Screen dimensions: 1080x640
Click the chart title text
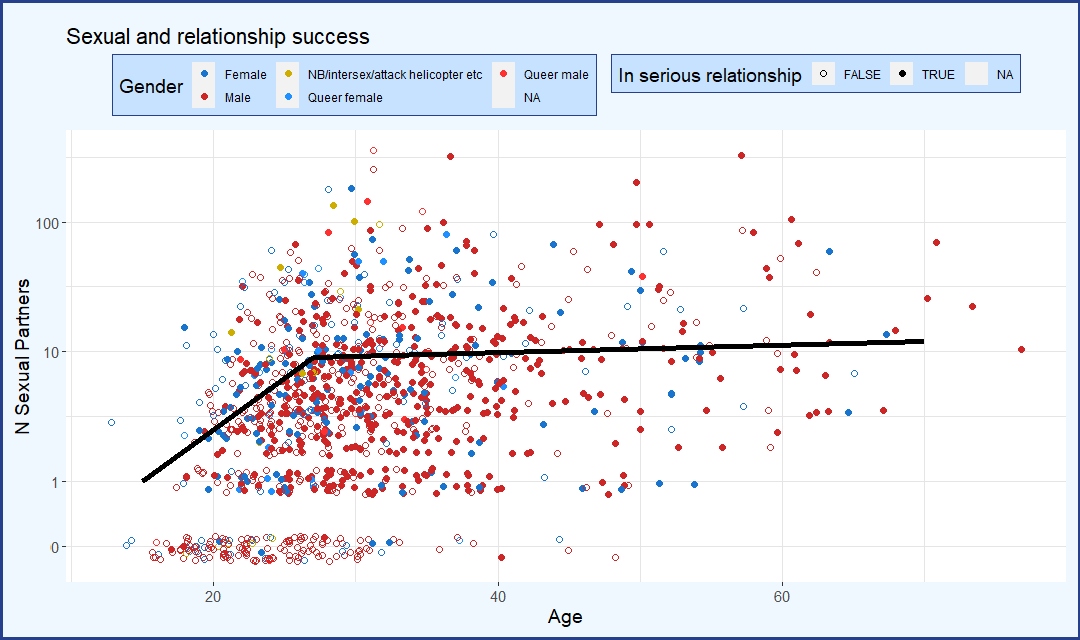pyautogui.click(x=217, y=37)
